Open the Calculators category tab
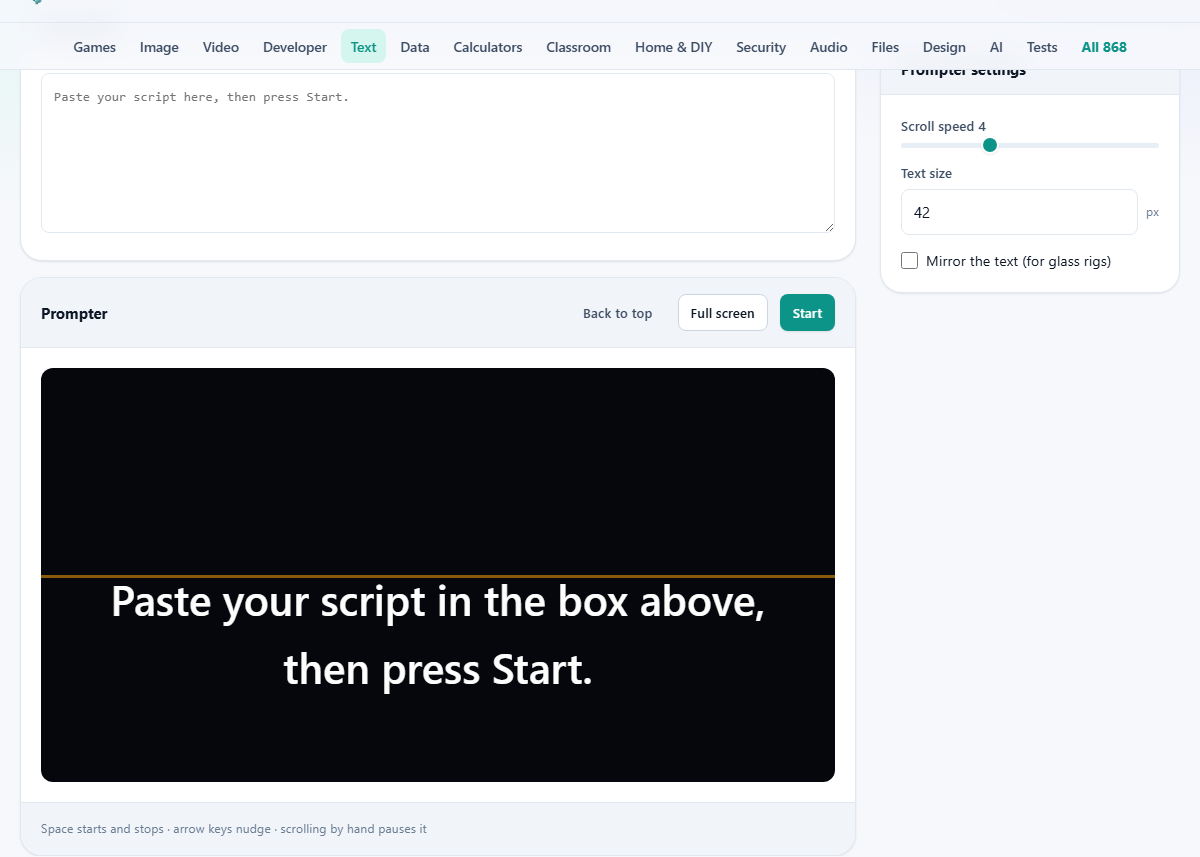 pos(488,47)
